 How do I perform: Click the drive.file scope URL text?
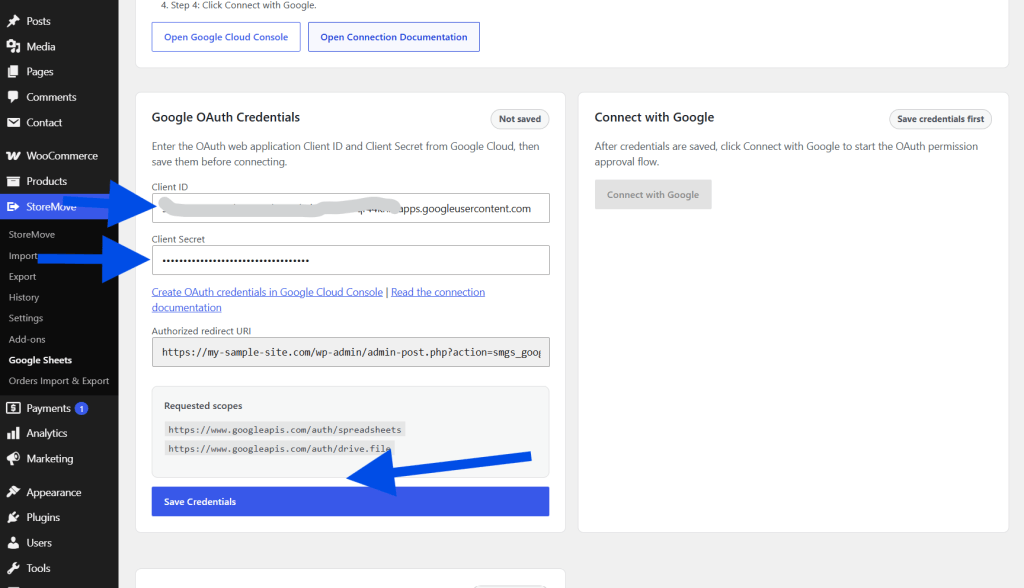click(280, 448)
